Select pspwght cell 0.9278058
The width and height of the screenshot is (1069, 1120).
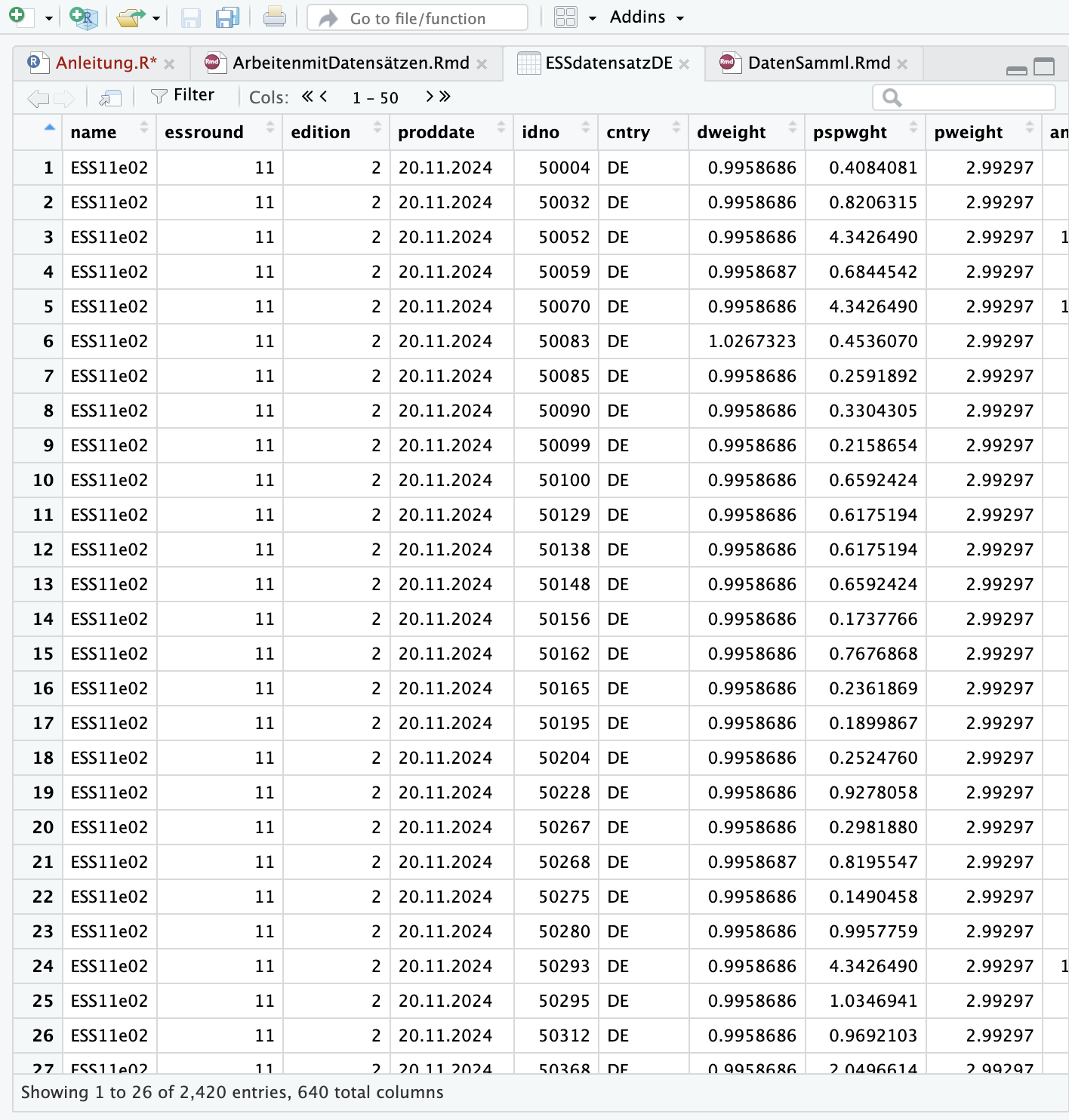[x=865, y=792]
